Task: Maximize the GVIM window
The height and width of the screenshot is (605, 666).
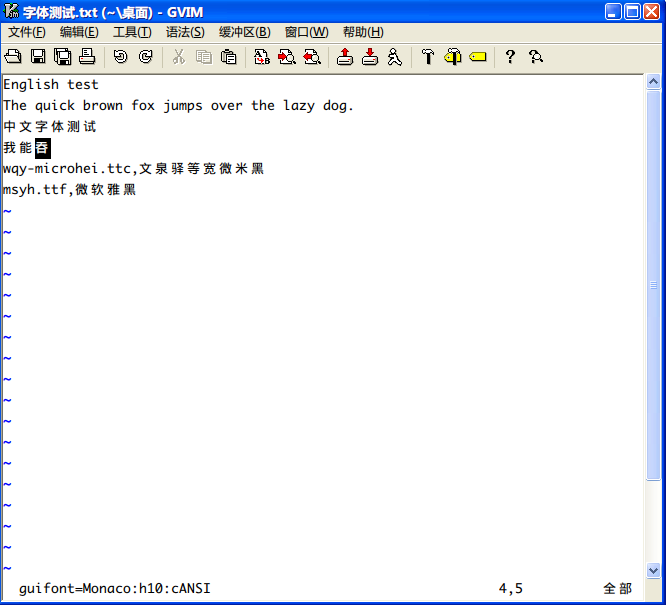Action: point(632,11)
